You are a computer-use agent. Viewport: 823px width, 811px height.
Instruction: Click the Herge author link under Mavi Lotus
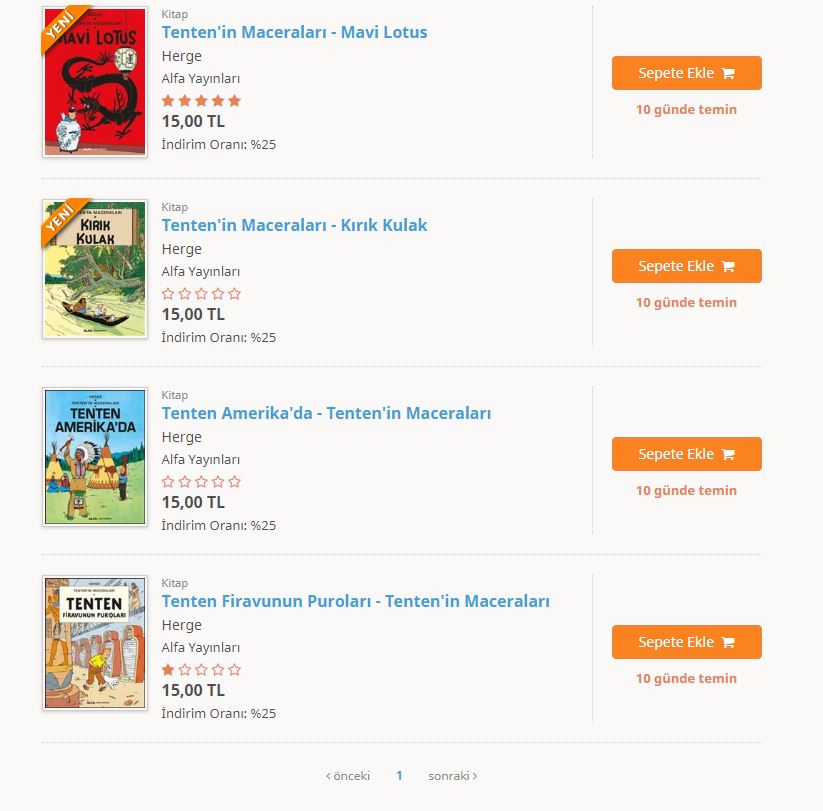coord(182,56)
